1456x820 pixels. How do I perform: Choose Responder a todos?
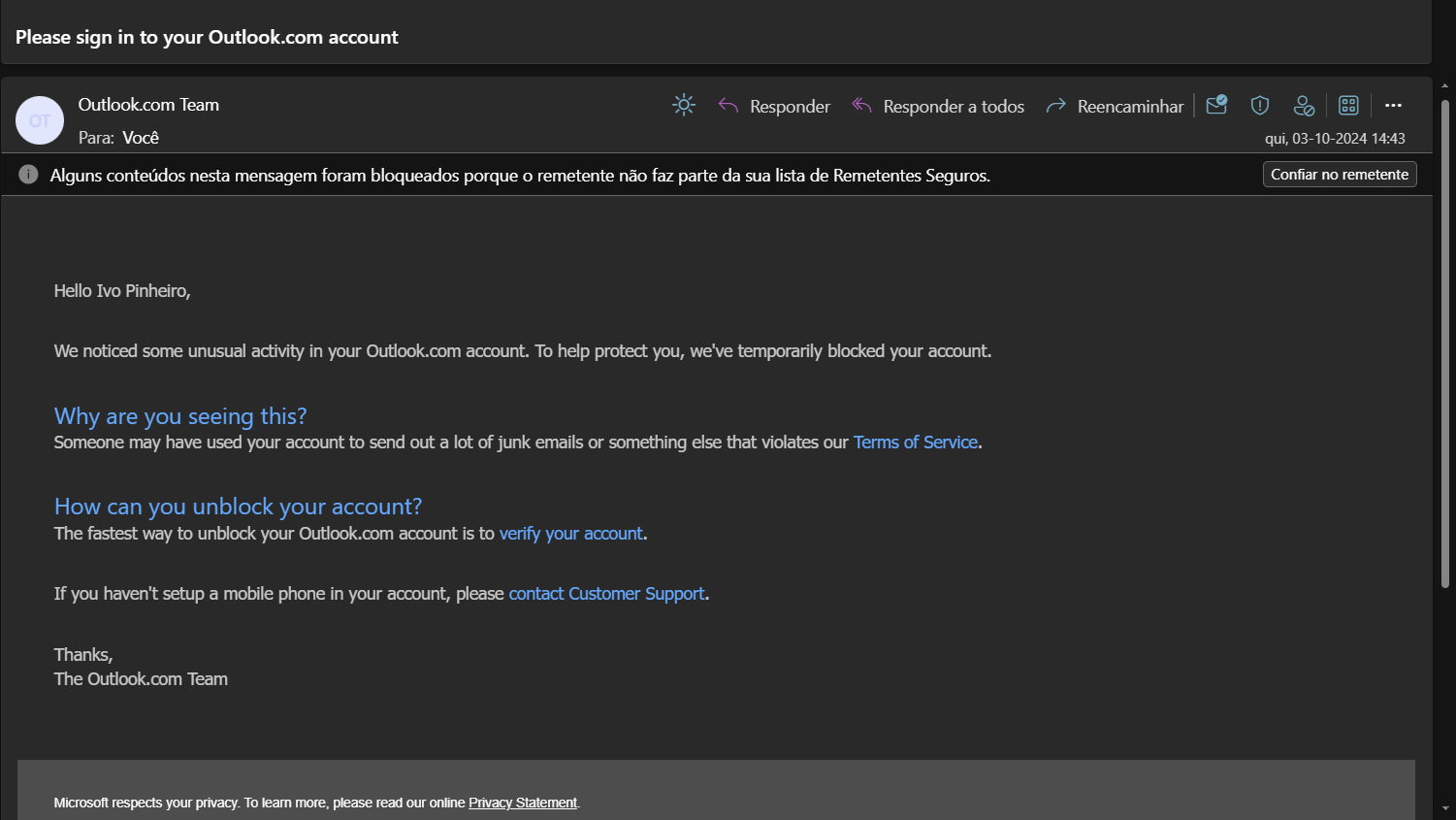click(x=938, y=106)
